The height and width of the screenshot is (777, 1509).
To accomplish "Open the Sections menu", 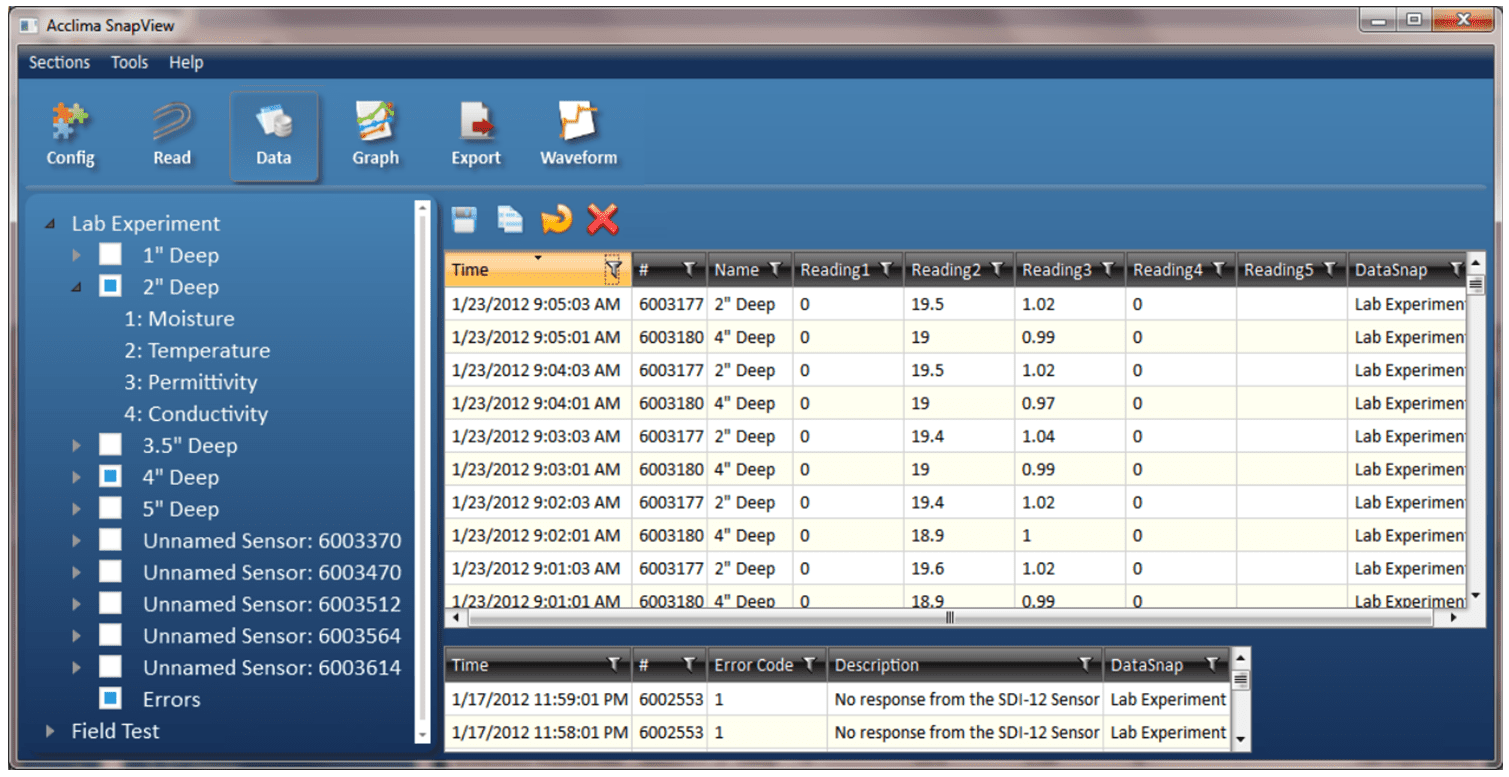I will [59, 62].
